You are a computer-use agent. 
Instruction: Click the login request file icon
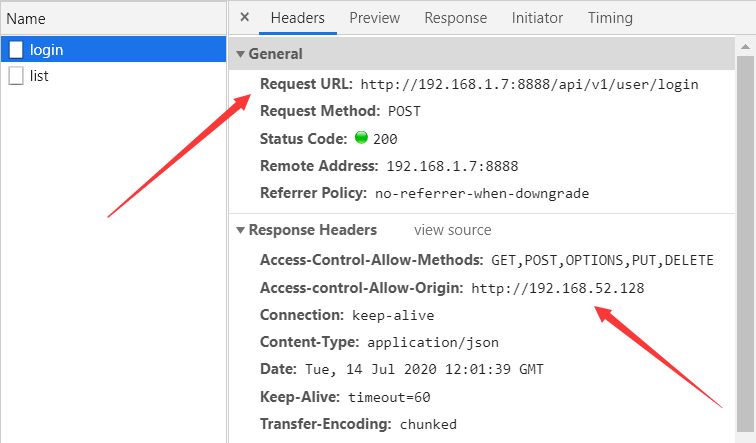tap(16, 50)
